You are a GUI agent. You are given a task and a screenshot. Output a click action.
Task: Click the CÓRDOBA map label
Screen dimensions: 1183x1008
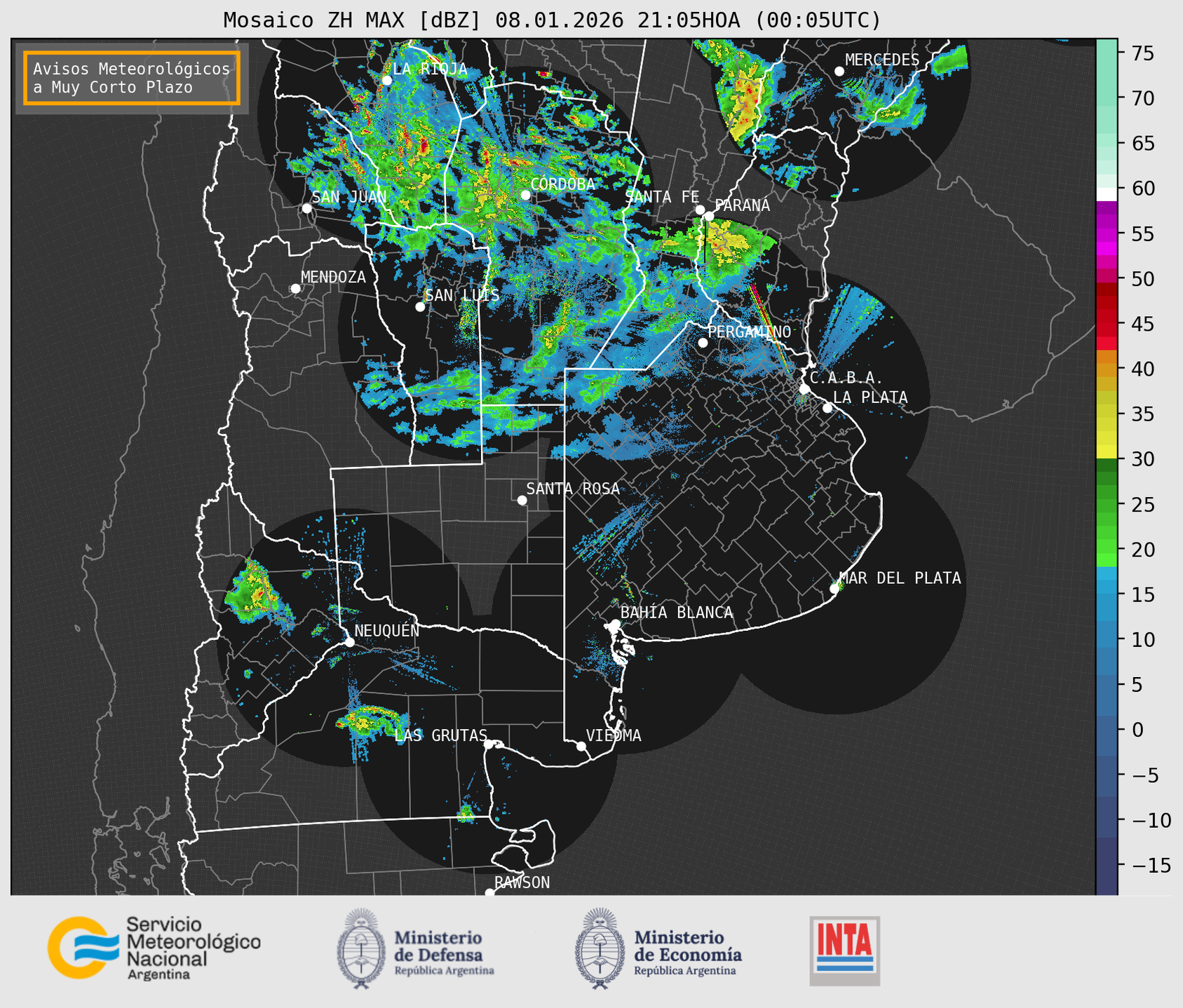[x=562, y=184]
